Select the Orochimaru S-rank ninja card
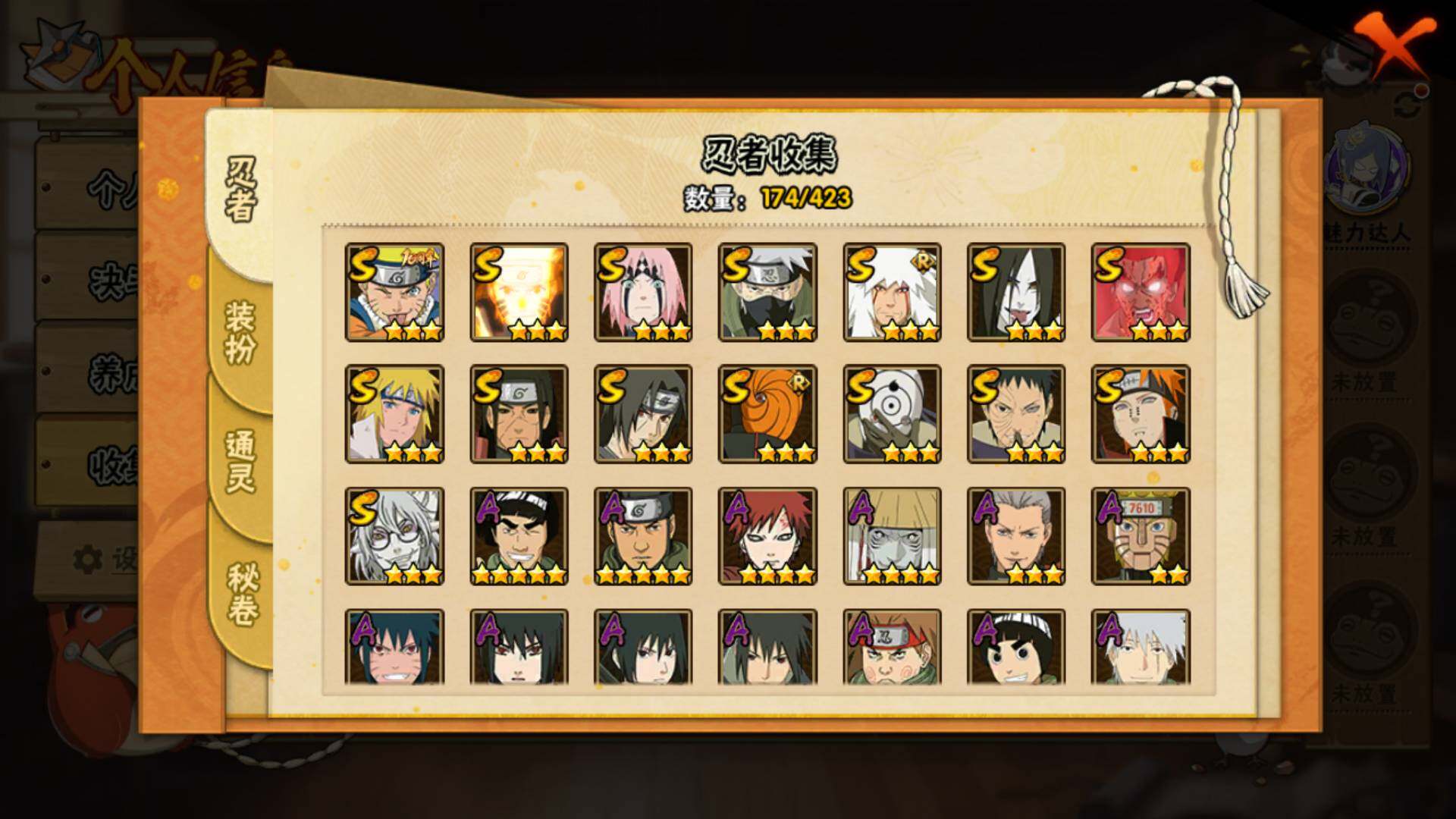 pos(1016,292)
